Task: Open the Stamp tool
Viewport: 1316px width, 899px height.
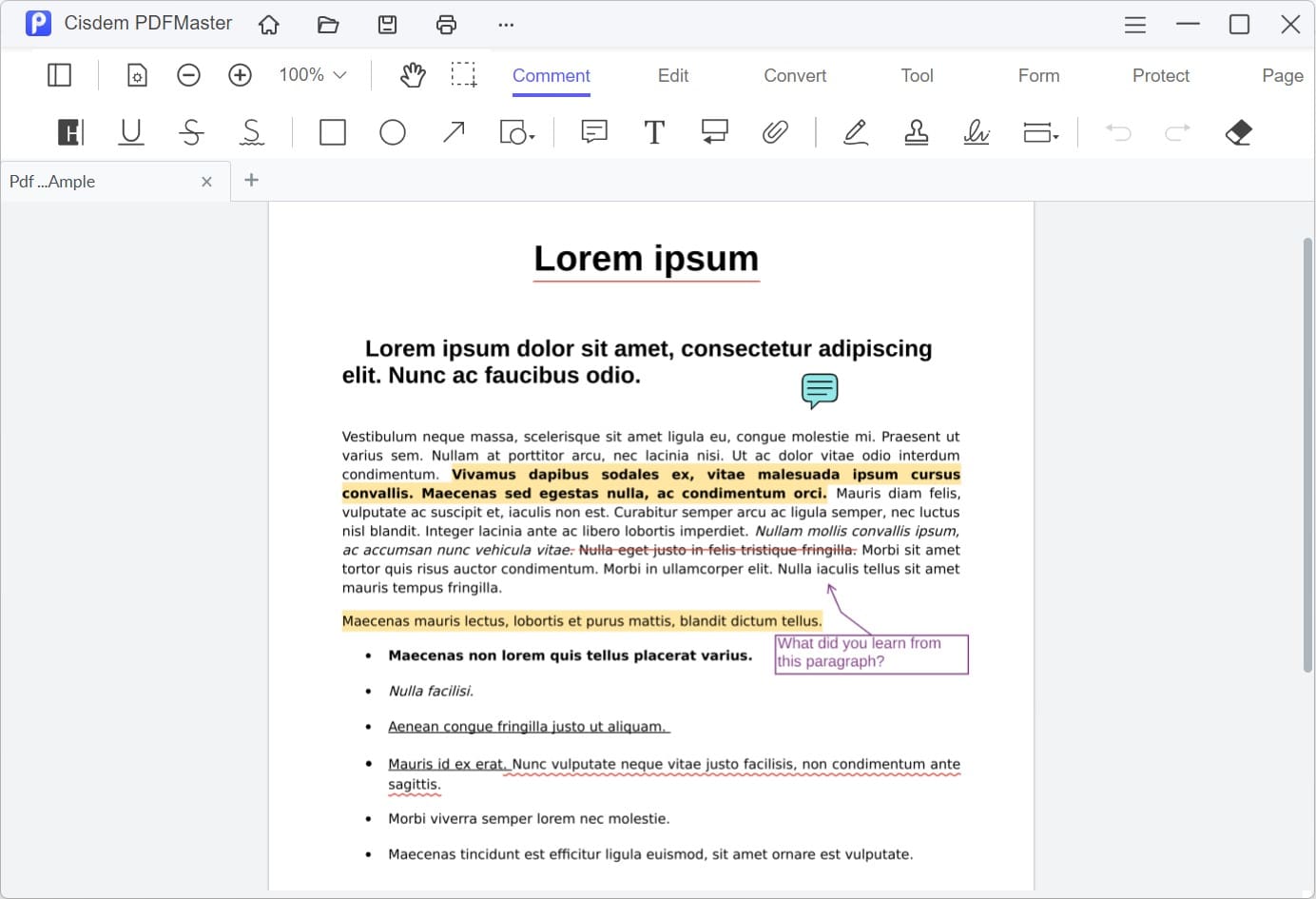Action: [916, 132]
